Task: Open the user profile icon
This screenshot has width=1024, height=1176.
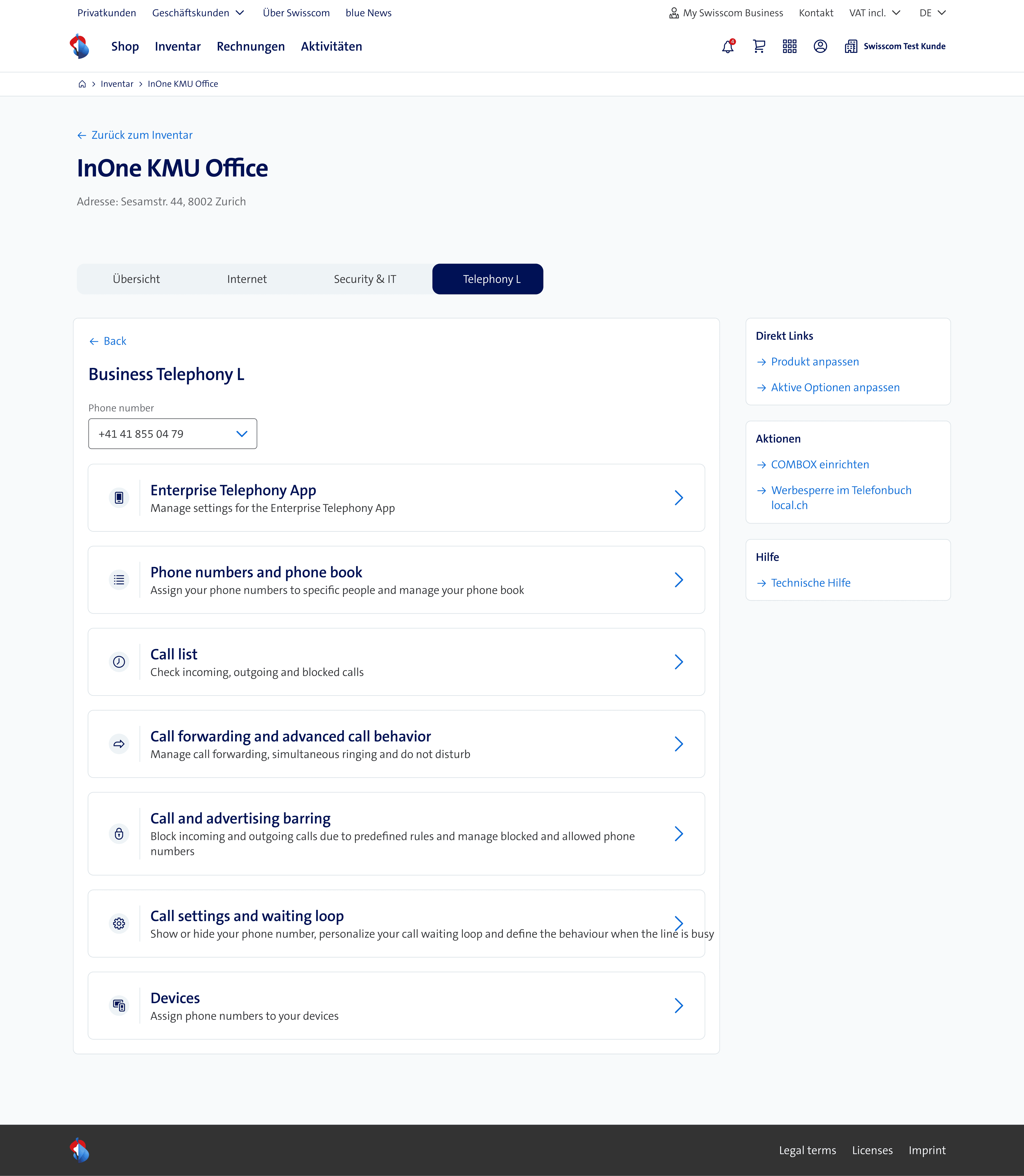Action: (821, 46)
